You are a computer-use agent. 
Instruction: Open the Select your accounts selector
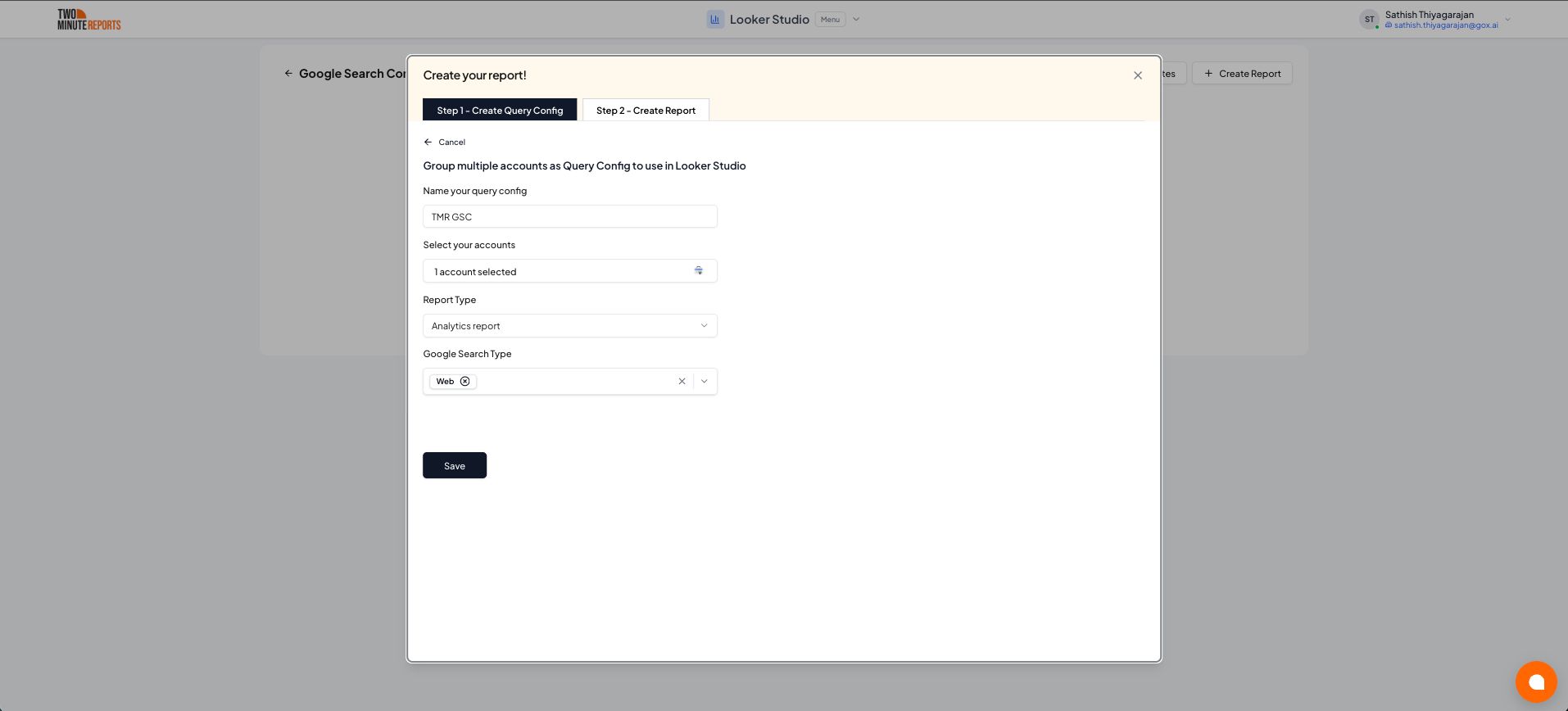(569, 271)
